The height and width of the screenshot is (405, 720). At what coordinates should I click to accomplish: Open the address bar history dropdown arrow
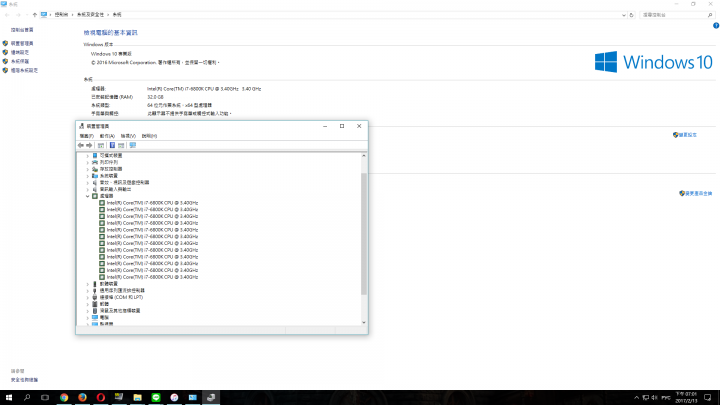624,15
